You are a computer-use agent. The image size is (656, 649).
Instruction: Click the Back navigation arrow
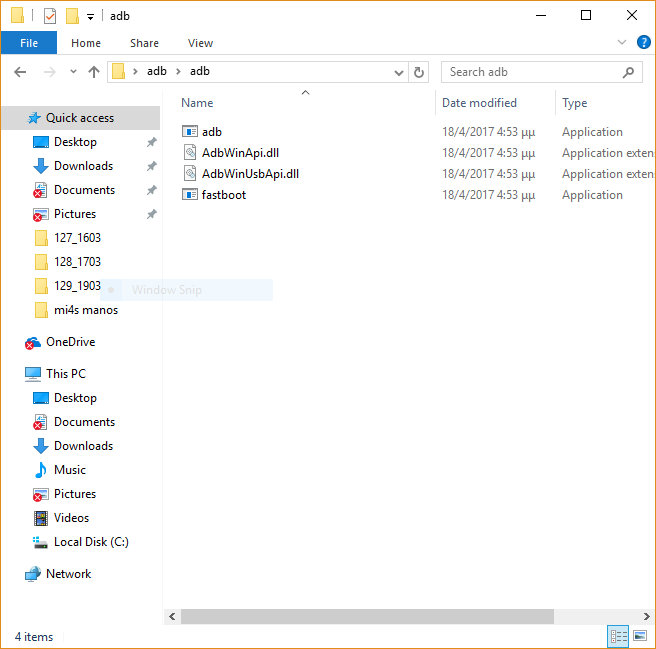point(20,72)
